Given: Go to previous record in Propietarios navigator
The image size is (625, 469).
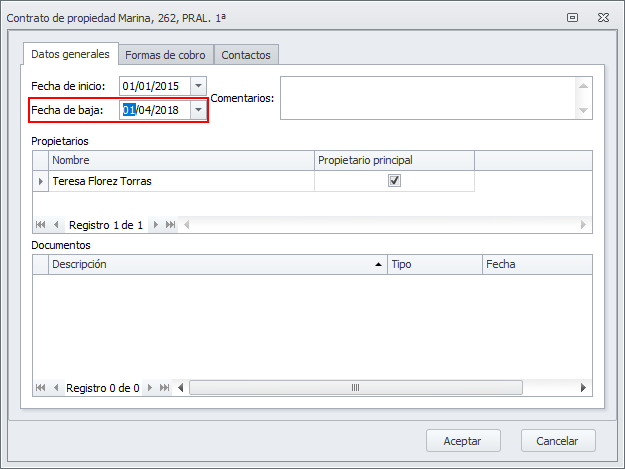Looking at the screenshot, I should pyautogui.click(x=56, y=225).
